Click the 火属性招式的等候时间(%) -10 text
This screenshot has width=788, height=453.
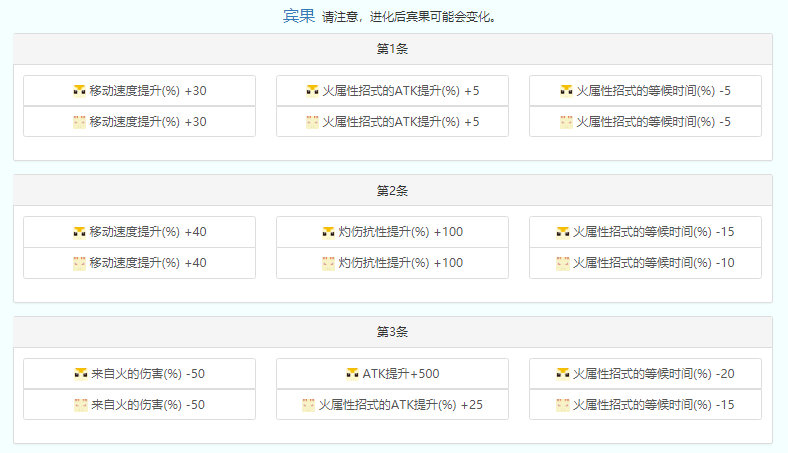[653, 263]
